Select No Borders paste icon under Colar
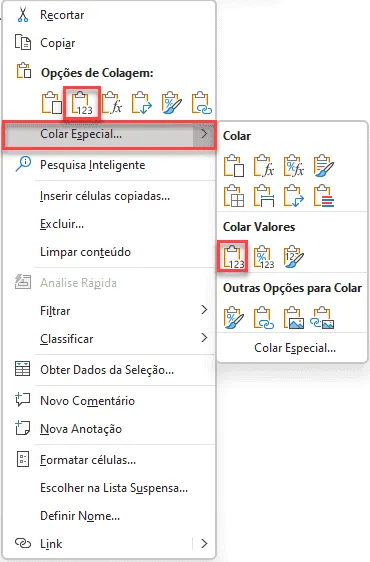Viewport: 370px width, 562px height. [x=233, y=196]
